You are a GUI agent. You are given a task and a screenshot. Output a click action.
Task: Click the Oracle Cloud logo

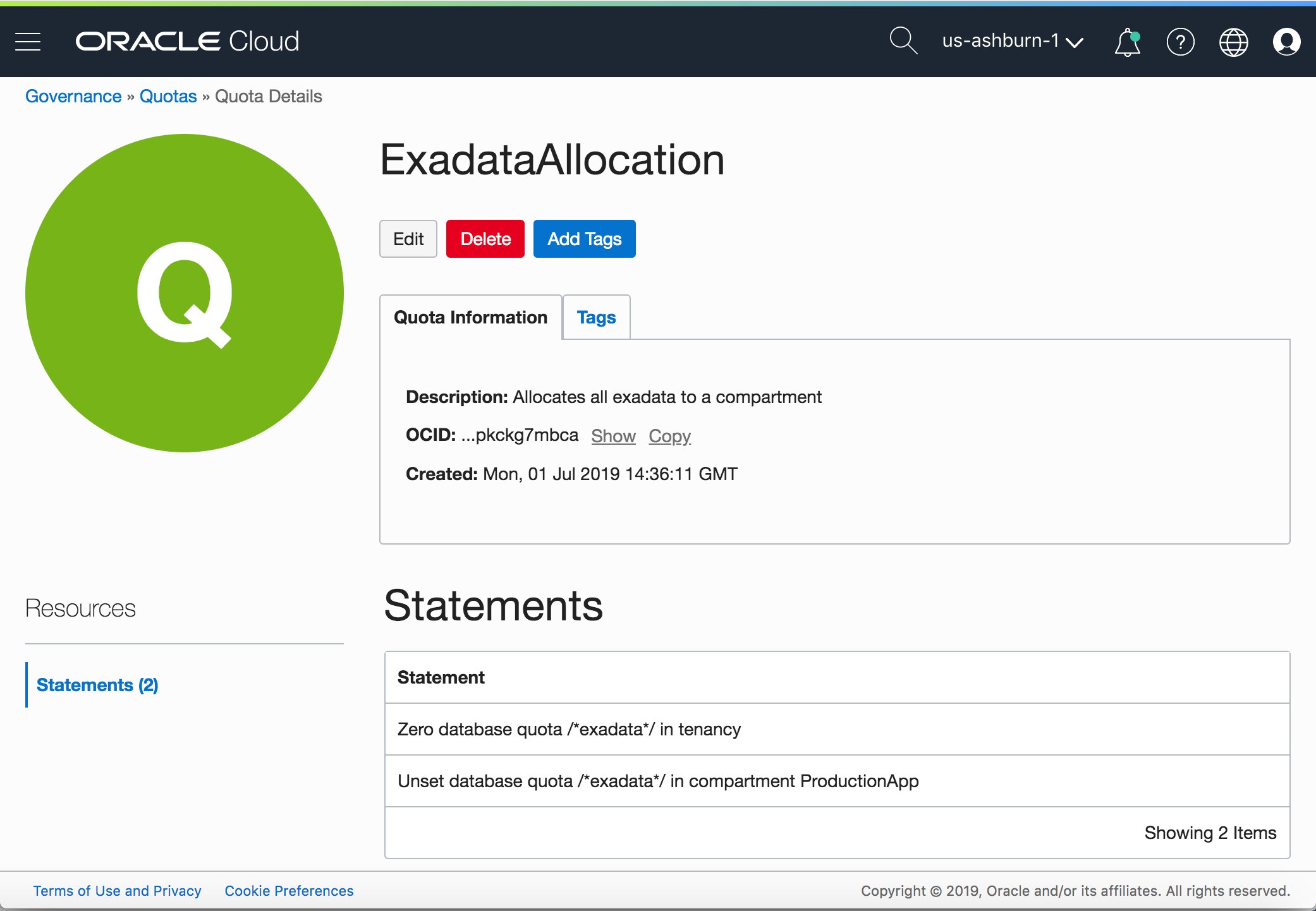(186, 41)
